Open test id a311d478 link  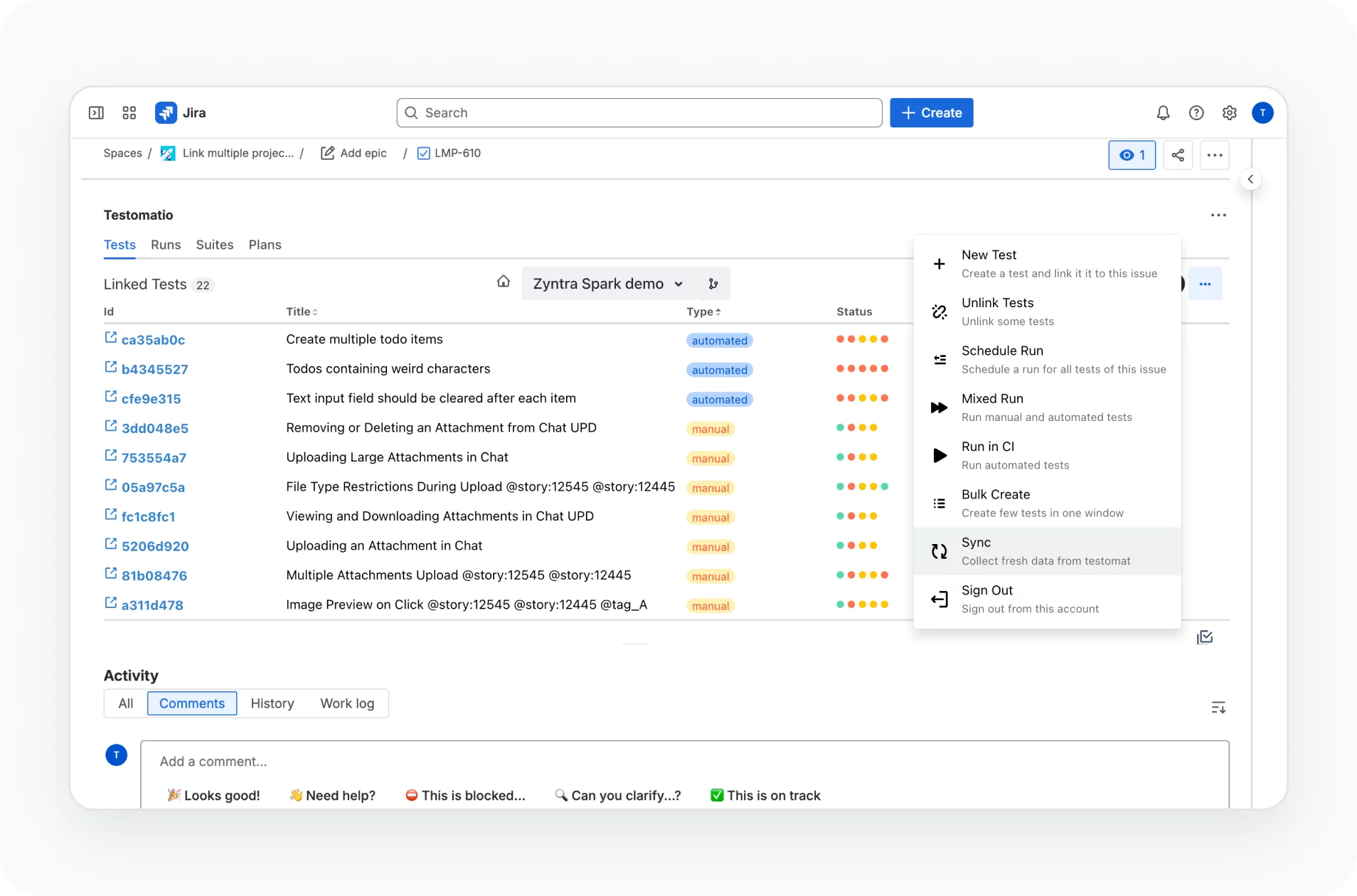pyautogui.click(x=152, y=605)
